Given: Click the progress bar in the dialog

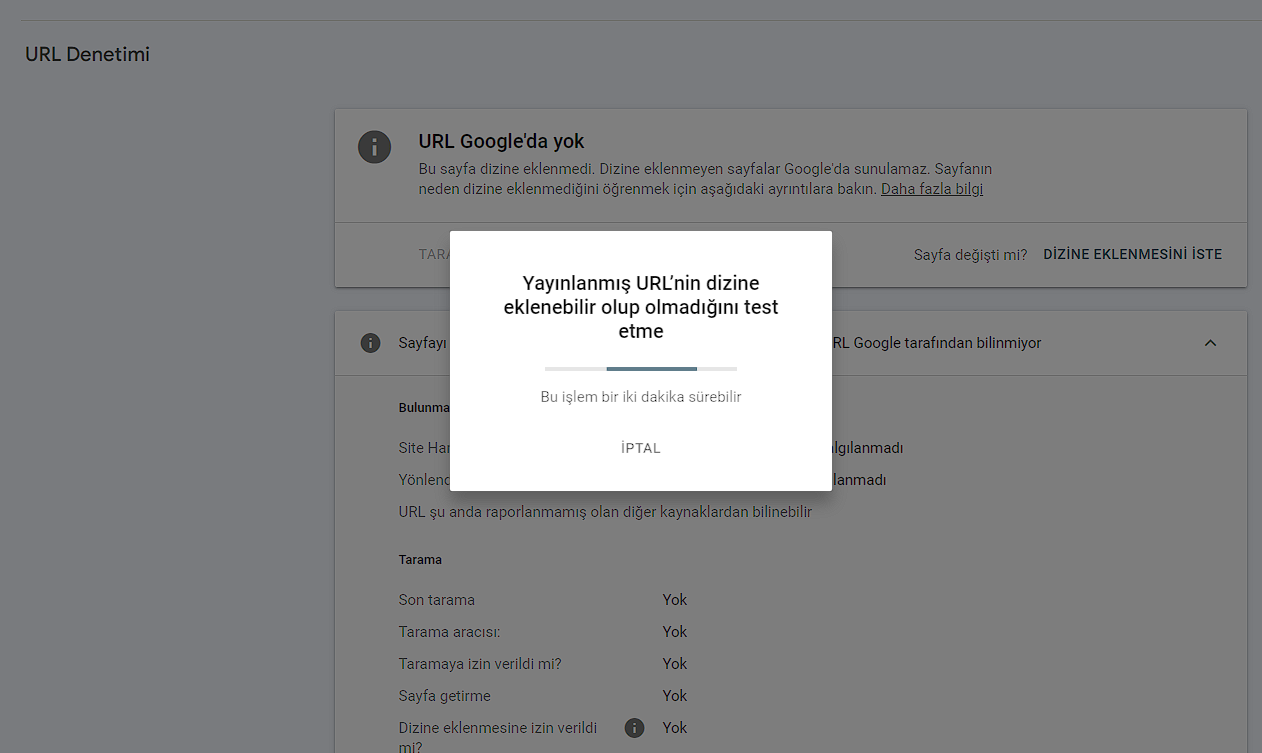Looking at the screenshot, I should click(641, 369).
